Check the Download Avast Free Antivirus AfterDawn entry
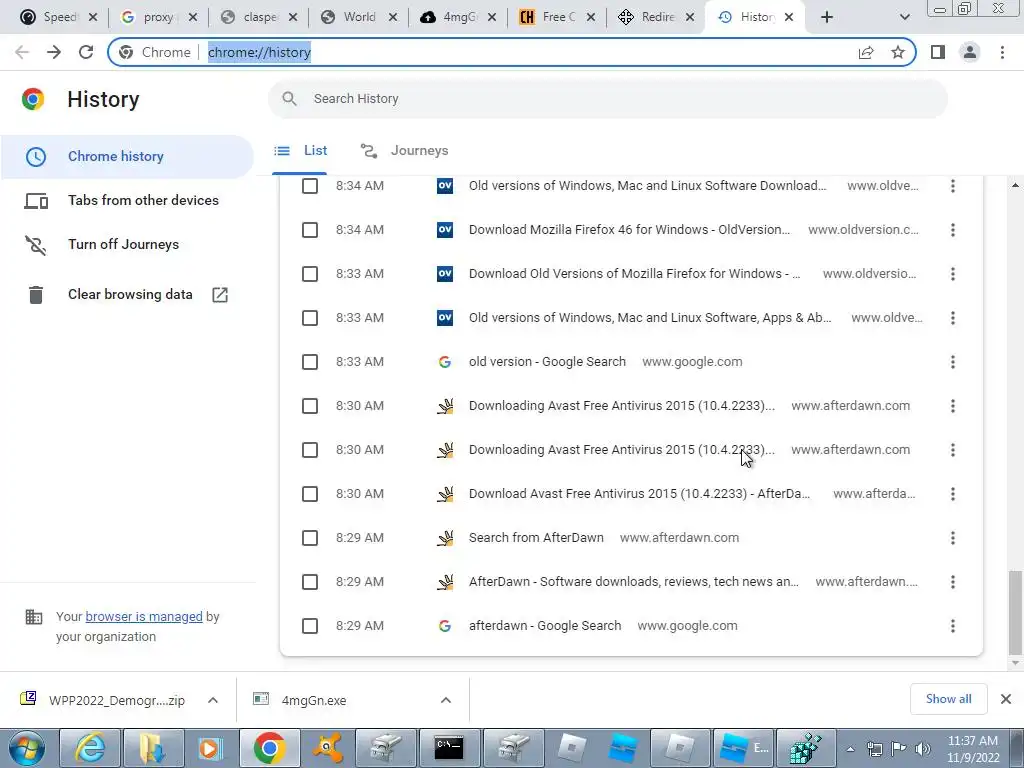 pyautogui.click(x=310, y=494)
